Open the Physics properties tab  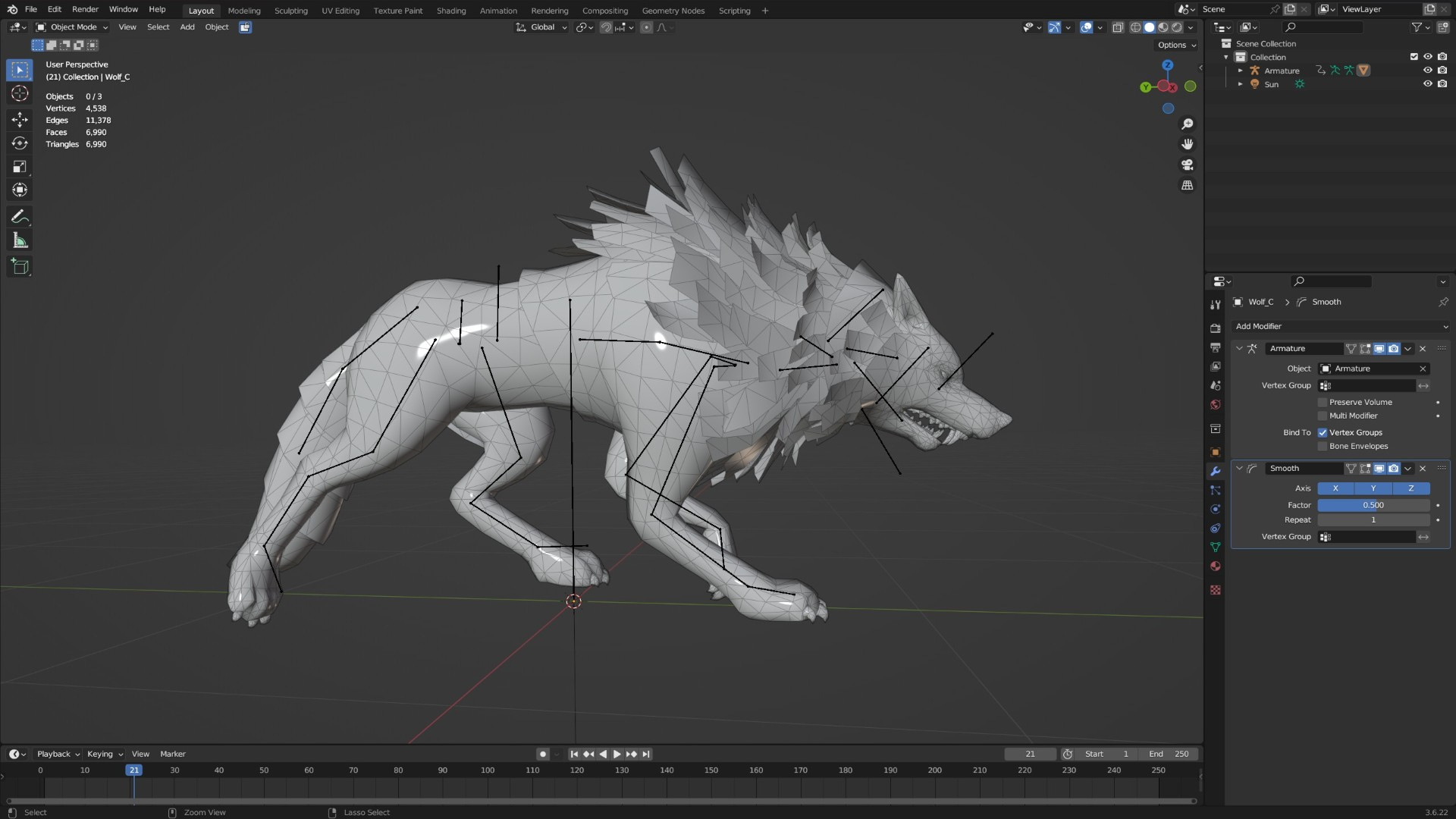point(1216,509)
